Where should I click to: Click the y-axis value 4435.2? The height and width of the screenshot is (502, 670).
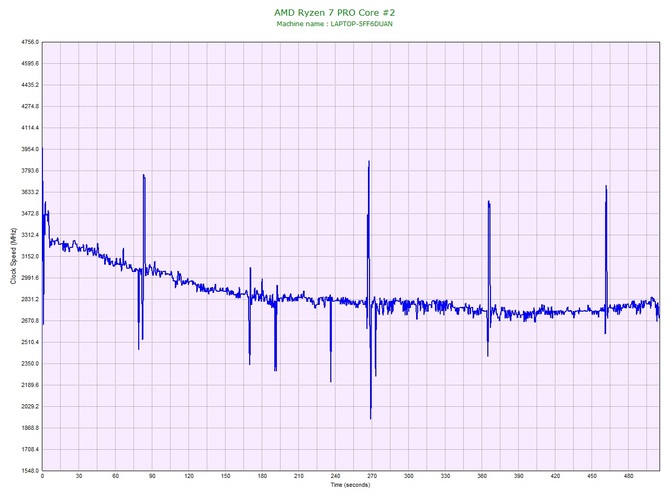(x=30, y=85)
